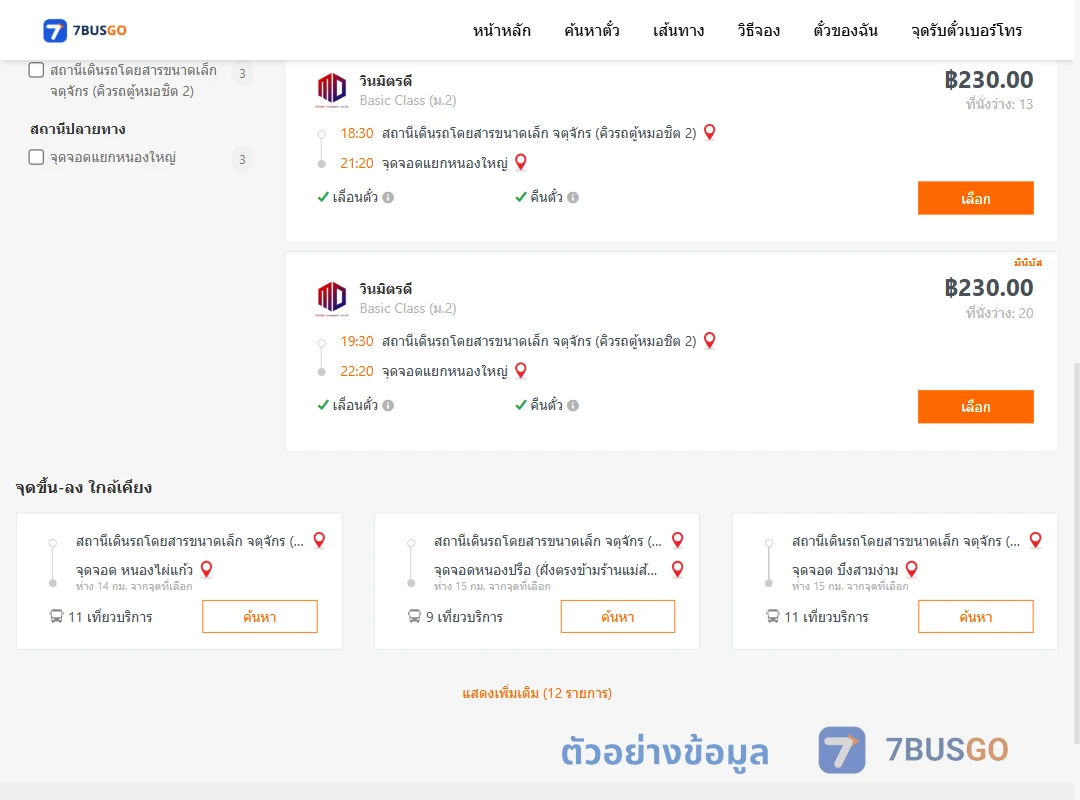Open ค้นหาตั๋ว in the navigation

592,30
